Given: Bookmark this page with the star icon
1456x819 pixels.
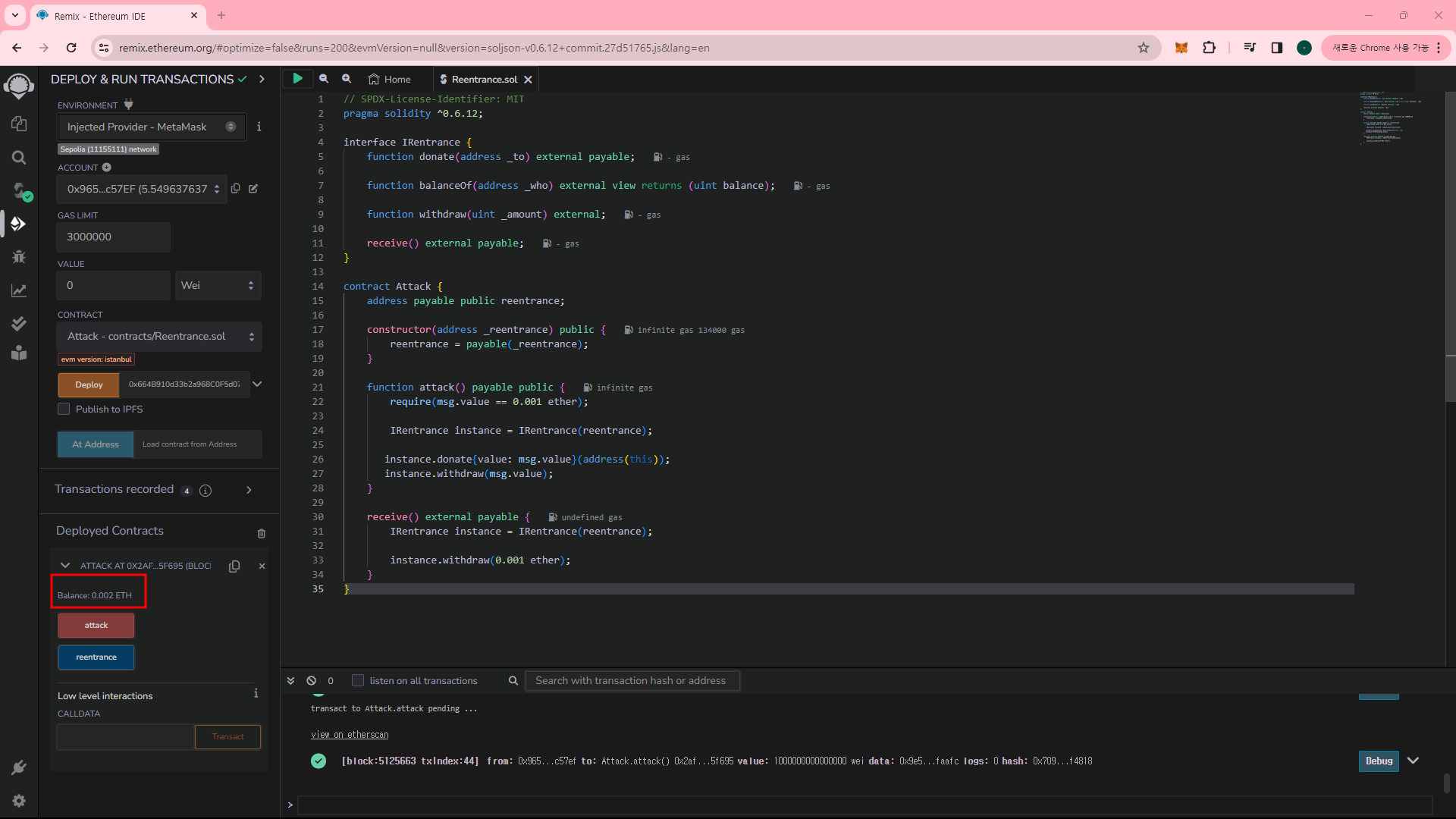Looking at the screenshot, I should (x=1144, y=48).
